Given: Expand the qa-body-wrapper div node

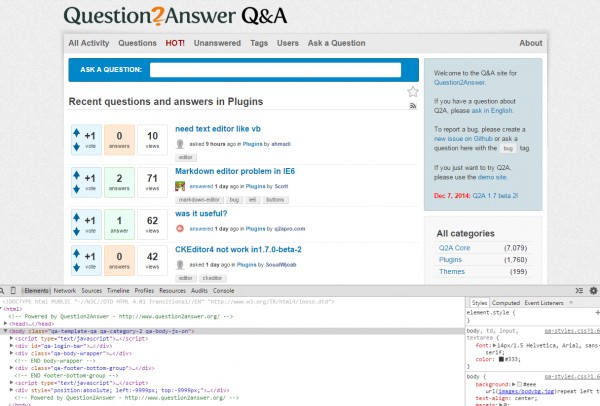Looking at the screenshot, I should [11, 353].
